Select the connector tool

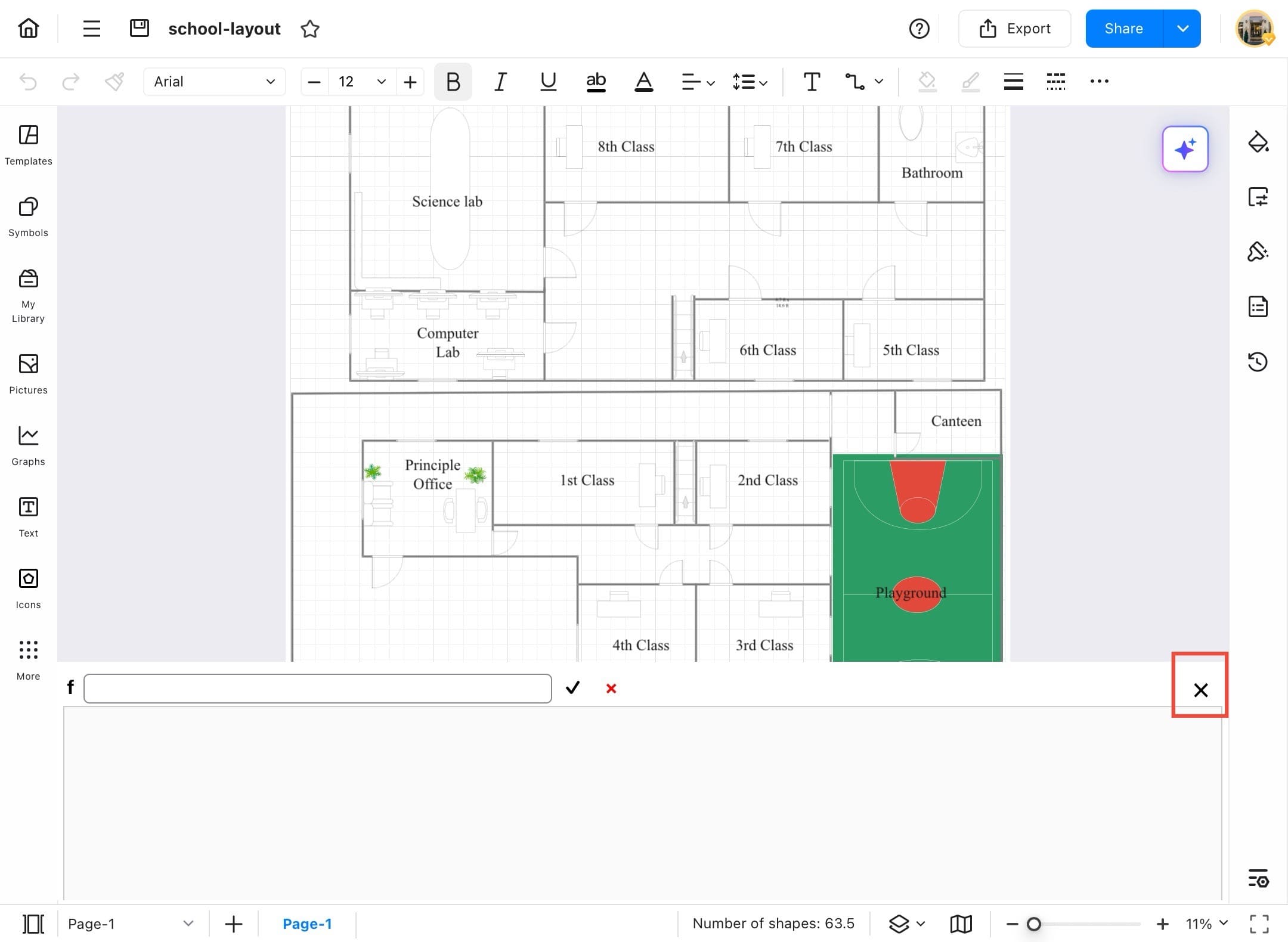point(855,82)
